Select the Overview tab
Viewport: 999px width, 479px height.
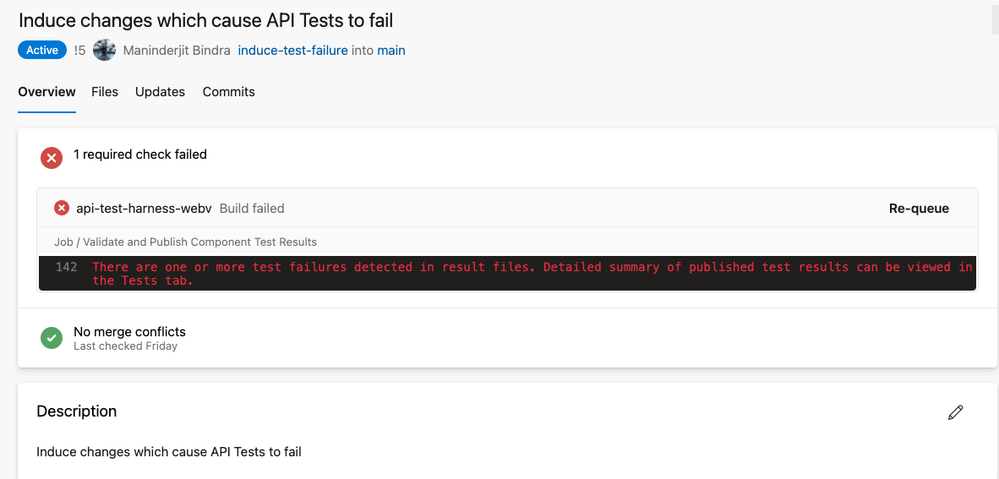tap(47, 92)
